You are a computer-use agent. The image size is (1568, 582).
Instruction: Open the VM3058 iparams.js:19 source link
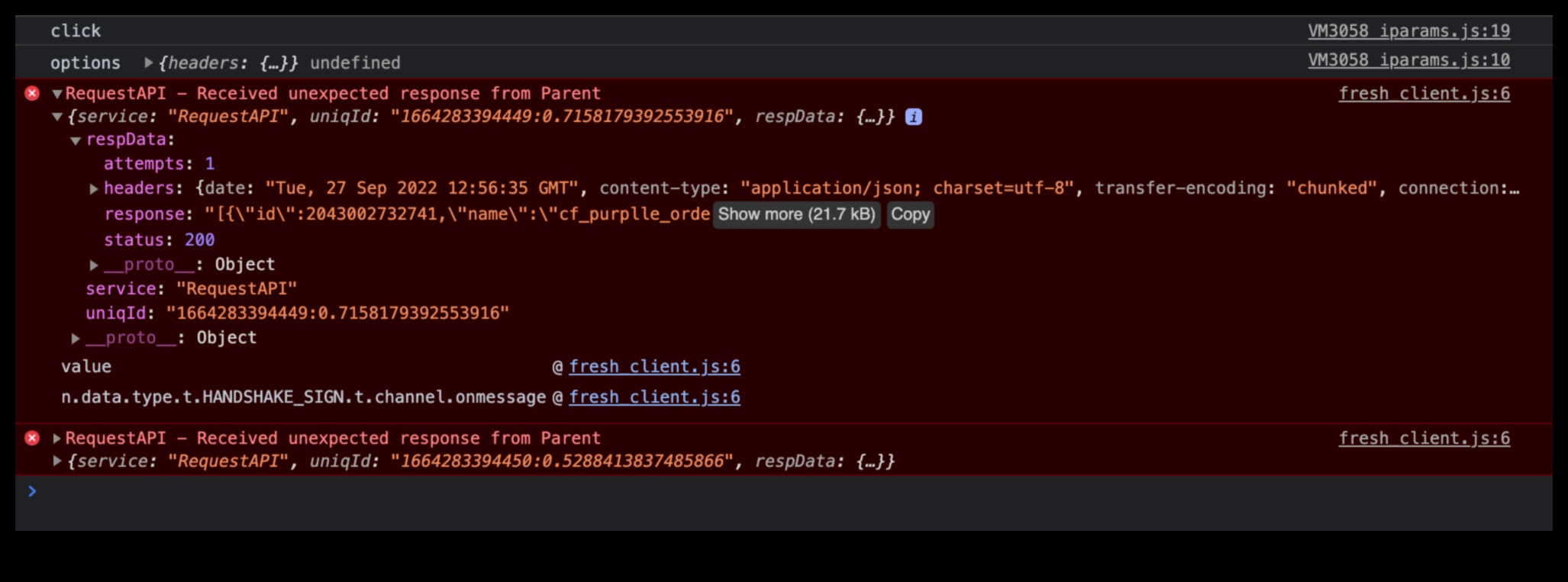click(1408, 31)
